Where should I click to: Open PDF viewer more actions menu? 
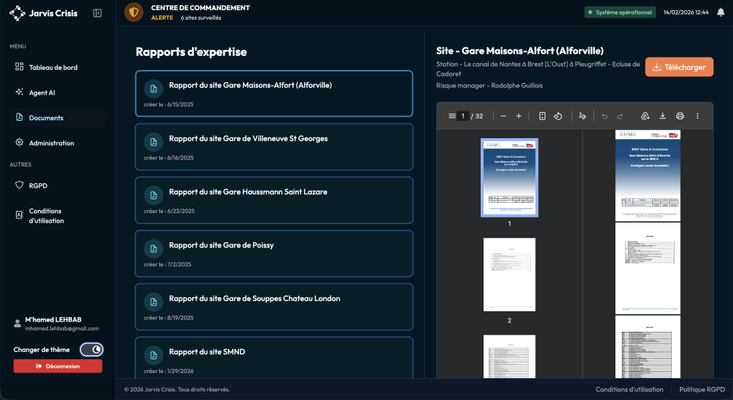(698, 116)
